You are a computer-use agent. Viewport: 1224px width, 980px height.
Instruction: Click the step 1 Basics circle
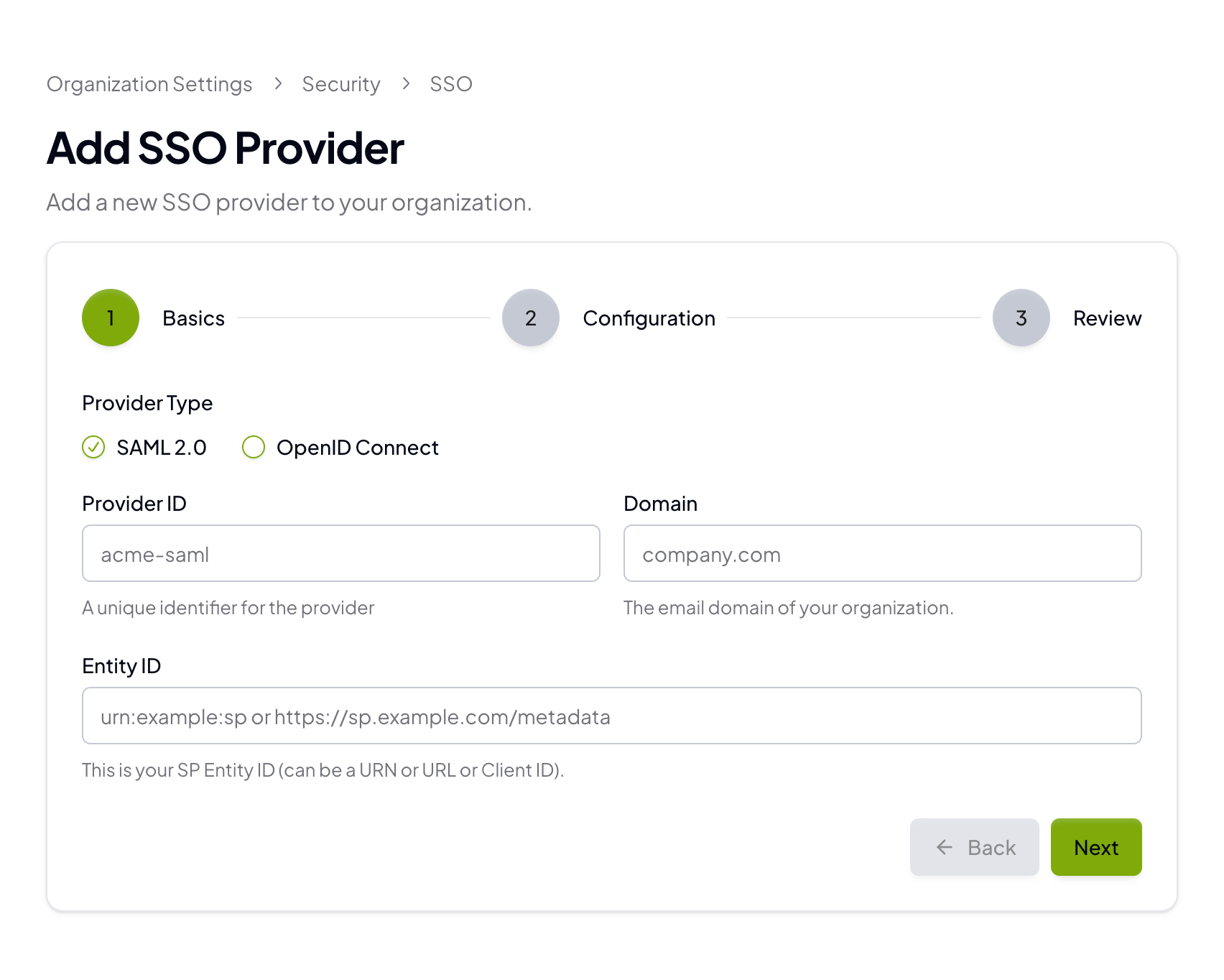pos(110,318)
